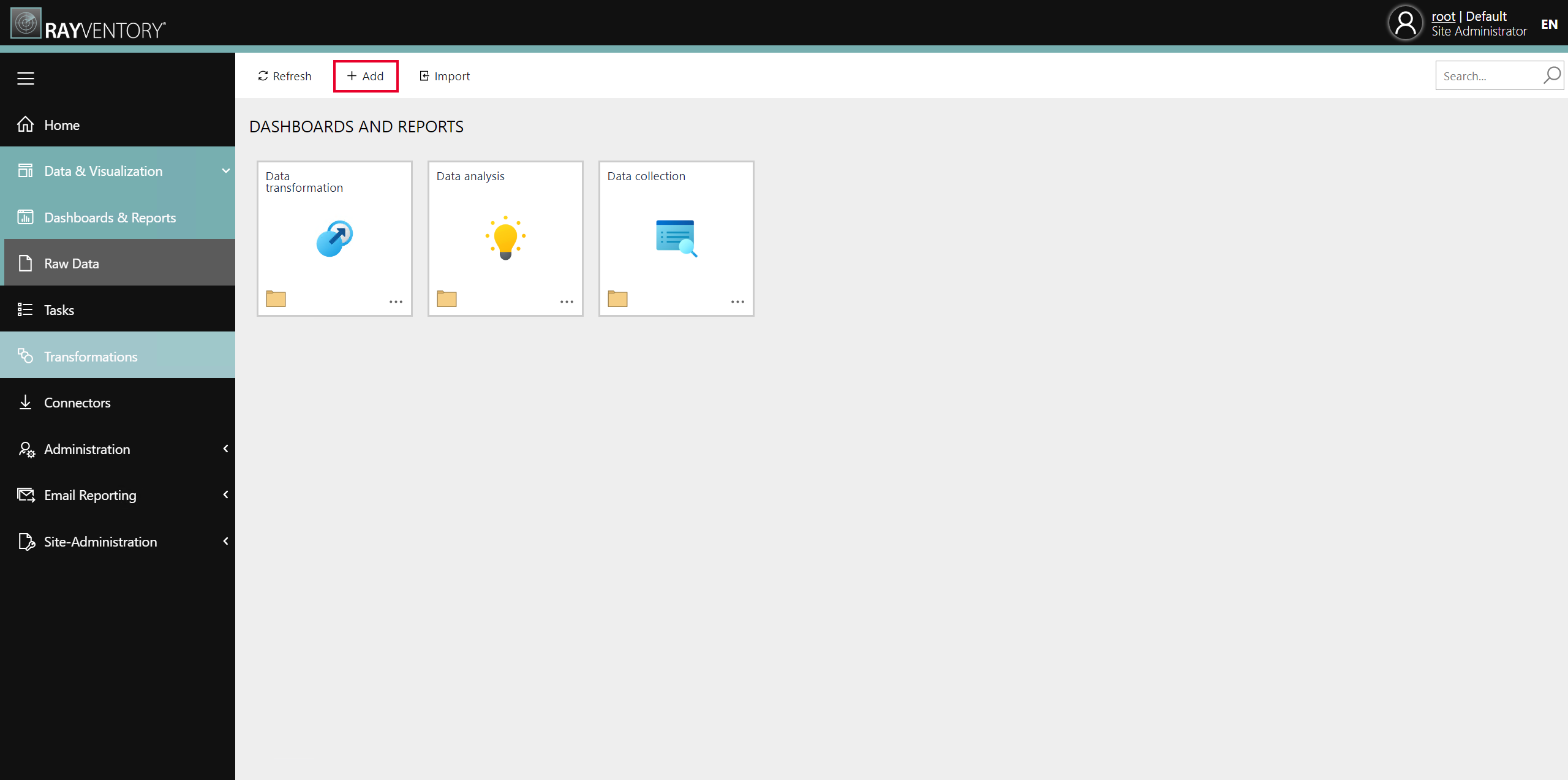
Task: Open the Dashboards & Reports section
Action: tap(109, 217)
